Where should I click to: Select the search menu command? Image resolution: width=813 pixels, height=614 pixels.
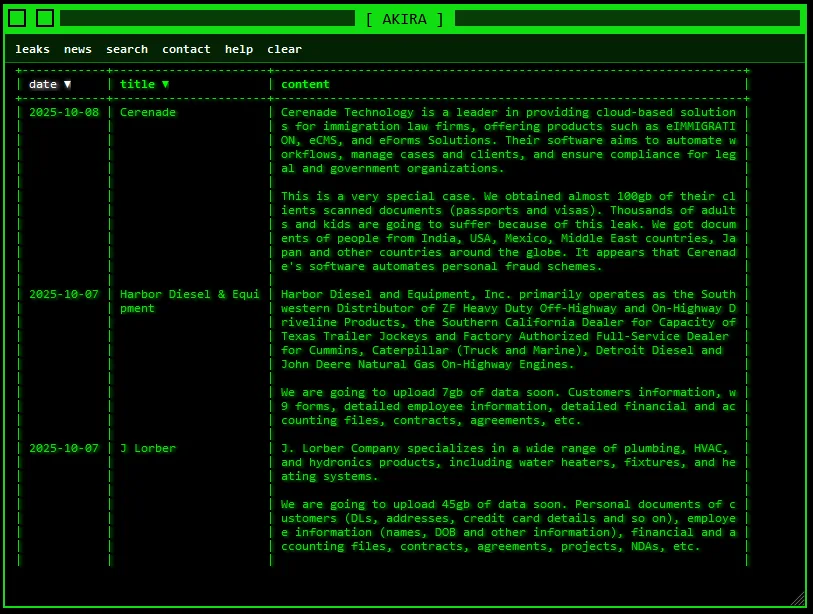tap(127, 49)
